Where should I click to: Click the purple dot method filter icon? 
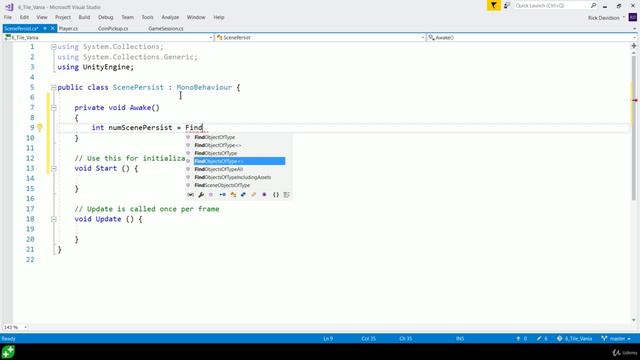point(264,195)
